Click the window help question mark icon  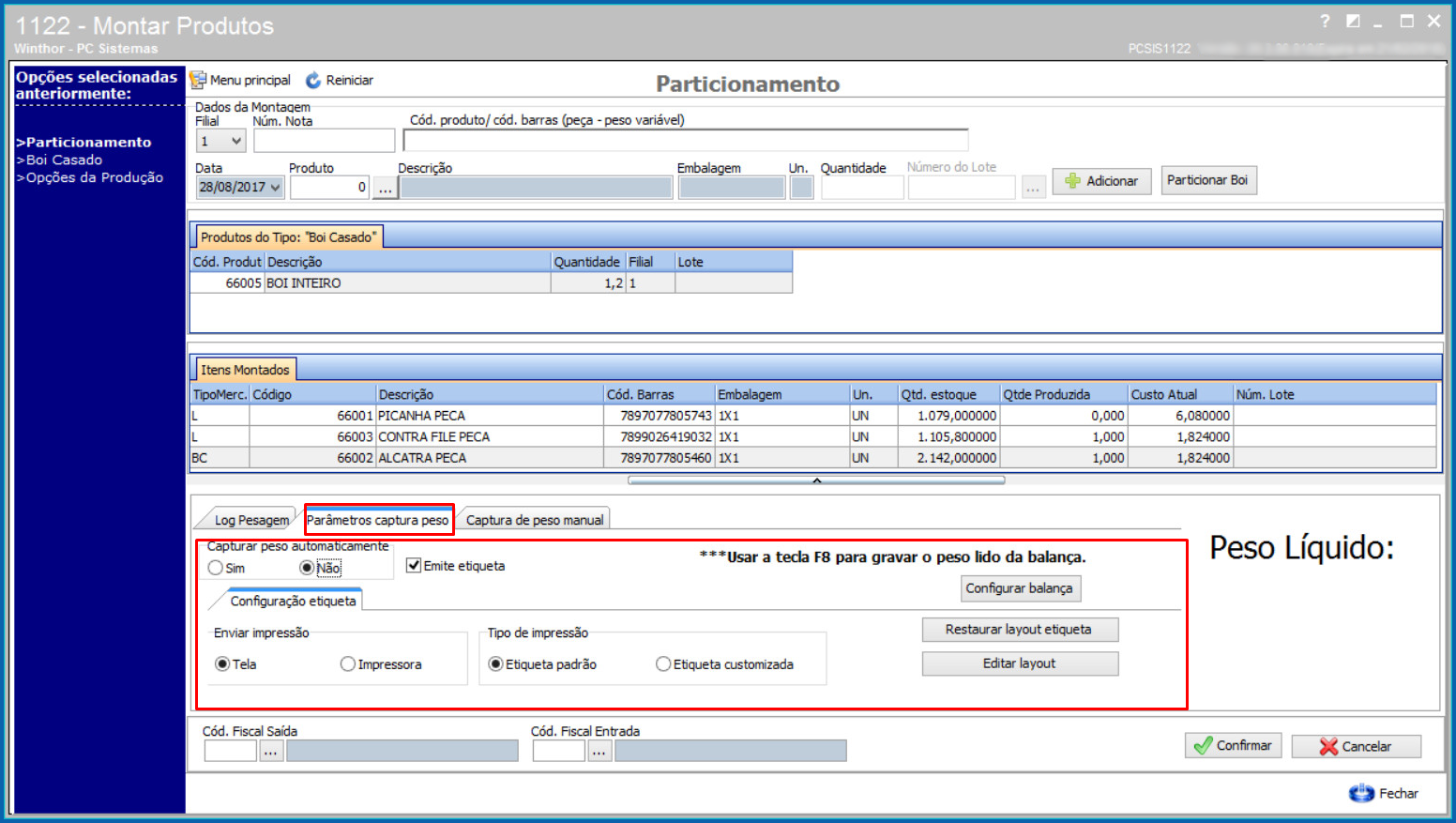pyautogui.click(x=1325, y=22)
